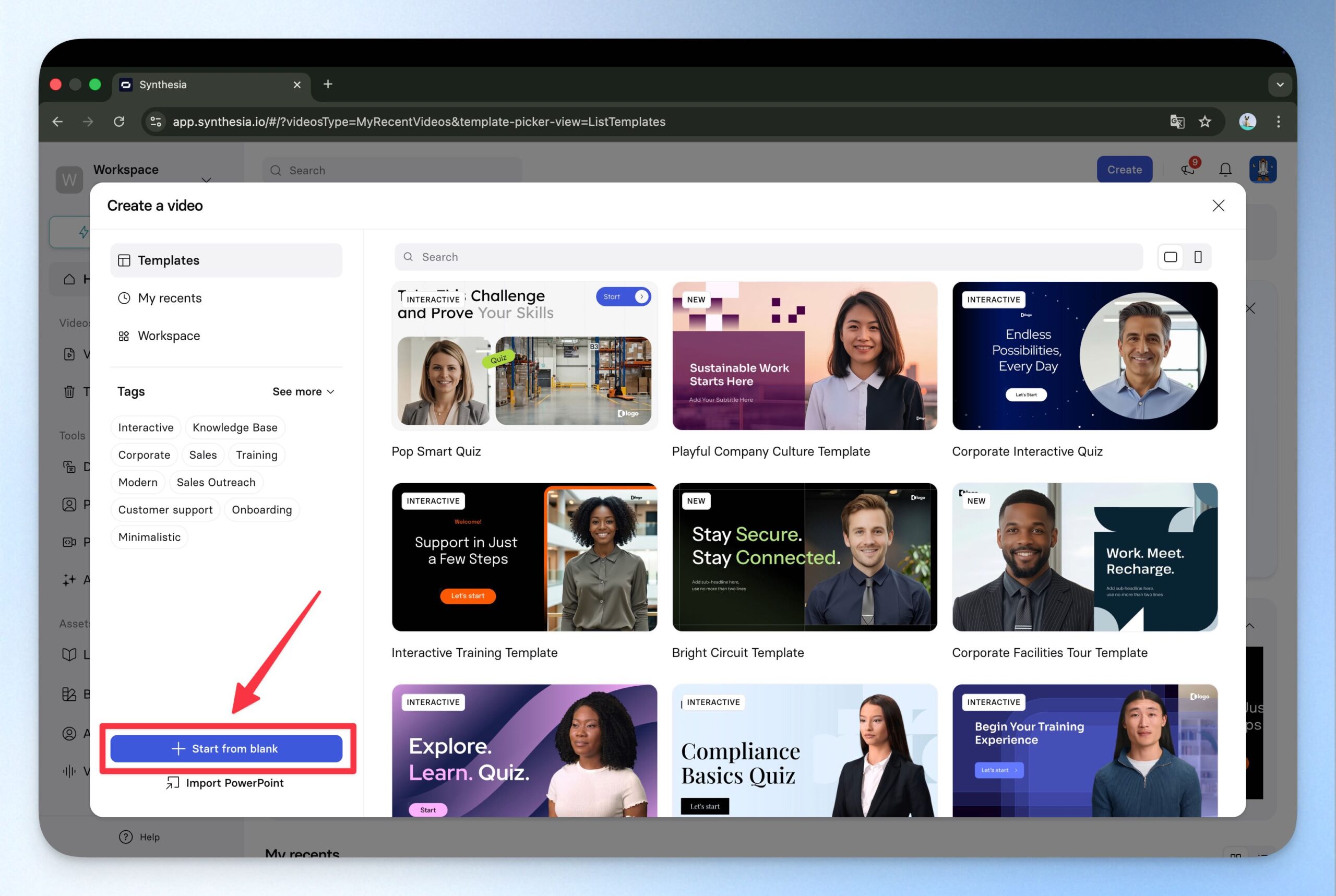Reload the page
1336x896 pixels.
pyautogui.click(x=119, y=122)
